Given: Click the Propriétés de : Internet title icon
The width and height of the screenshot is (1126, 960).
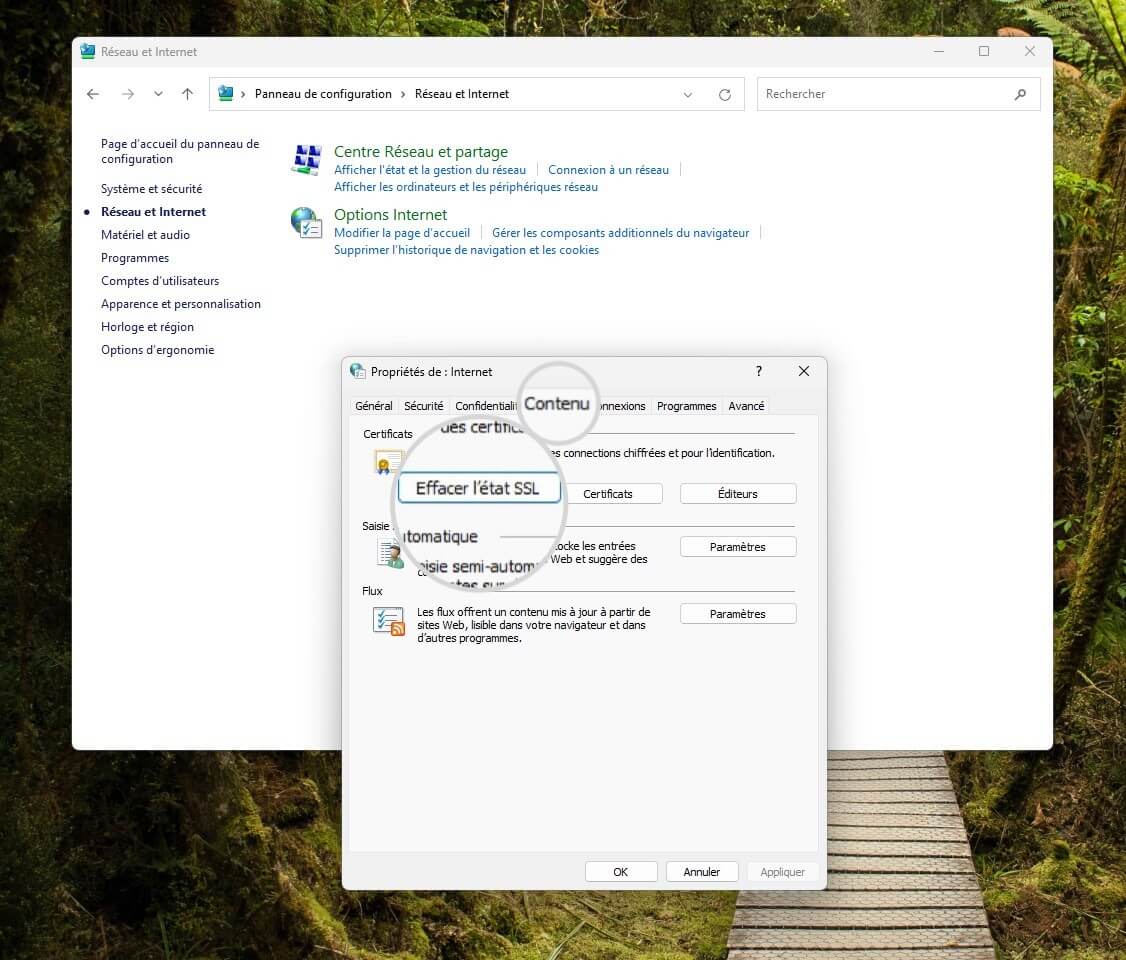Looking at the screenshot, I should click(x=358, y=371).
